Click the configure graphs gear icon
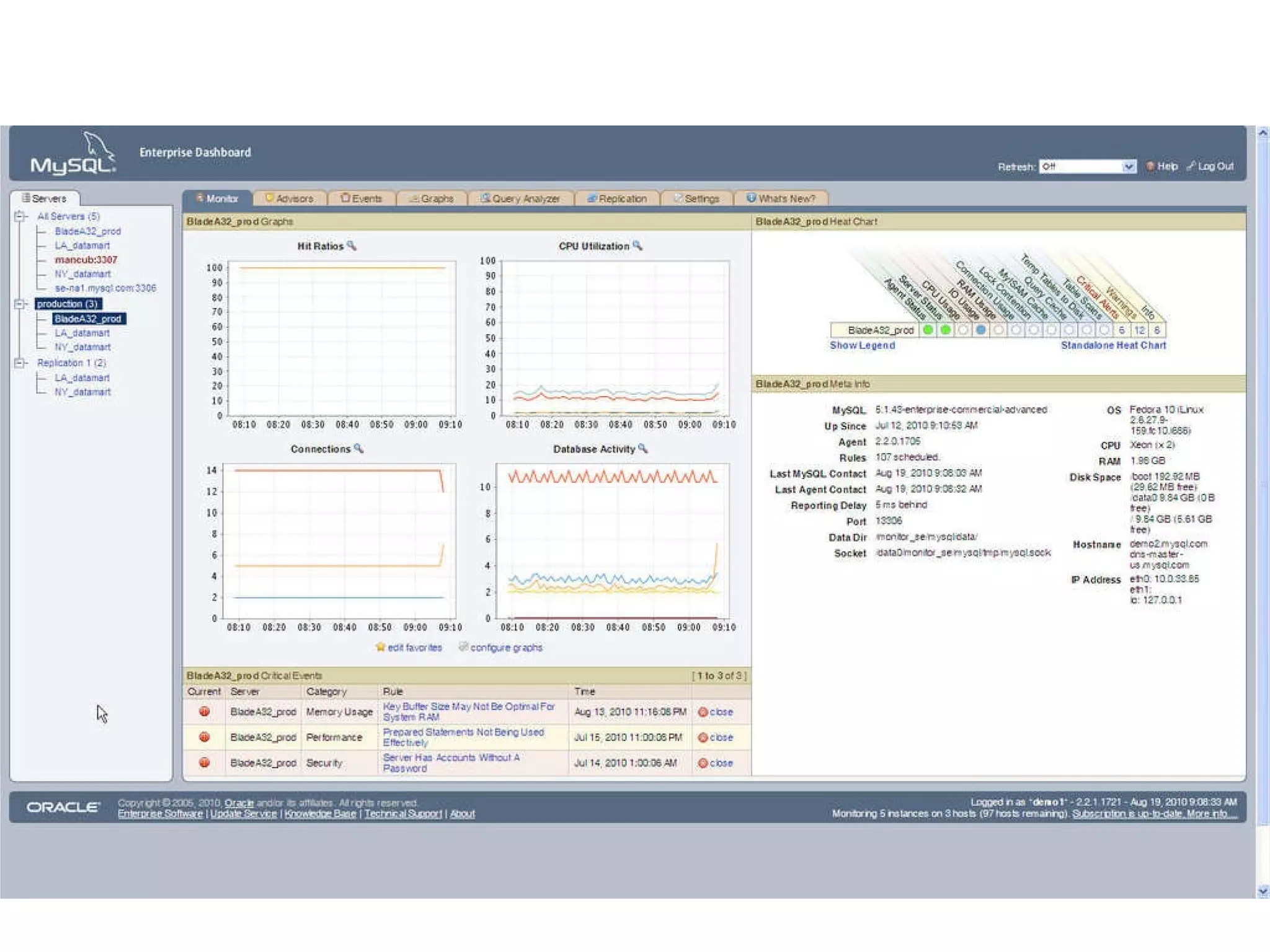The height and width of the screenshot is (952, 1270). (463, 647)
